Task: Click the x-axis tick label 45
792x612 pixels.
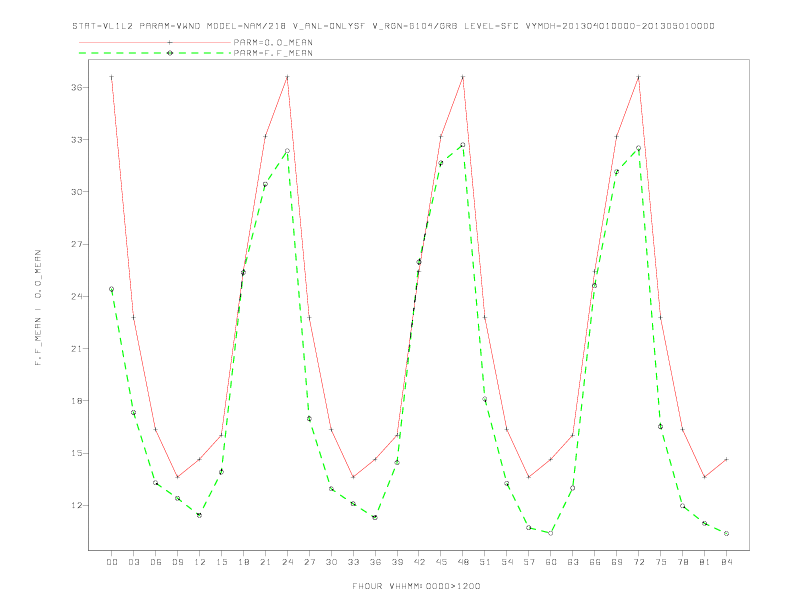Action: [x=441, y=562]
